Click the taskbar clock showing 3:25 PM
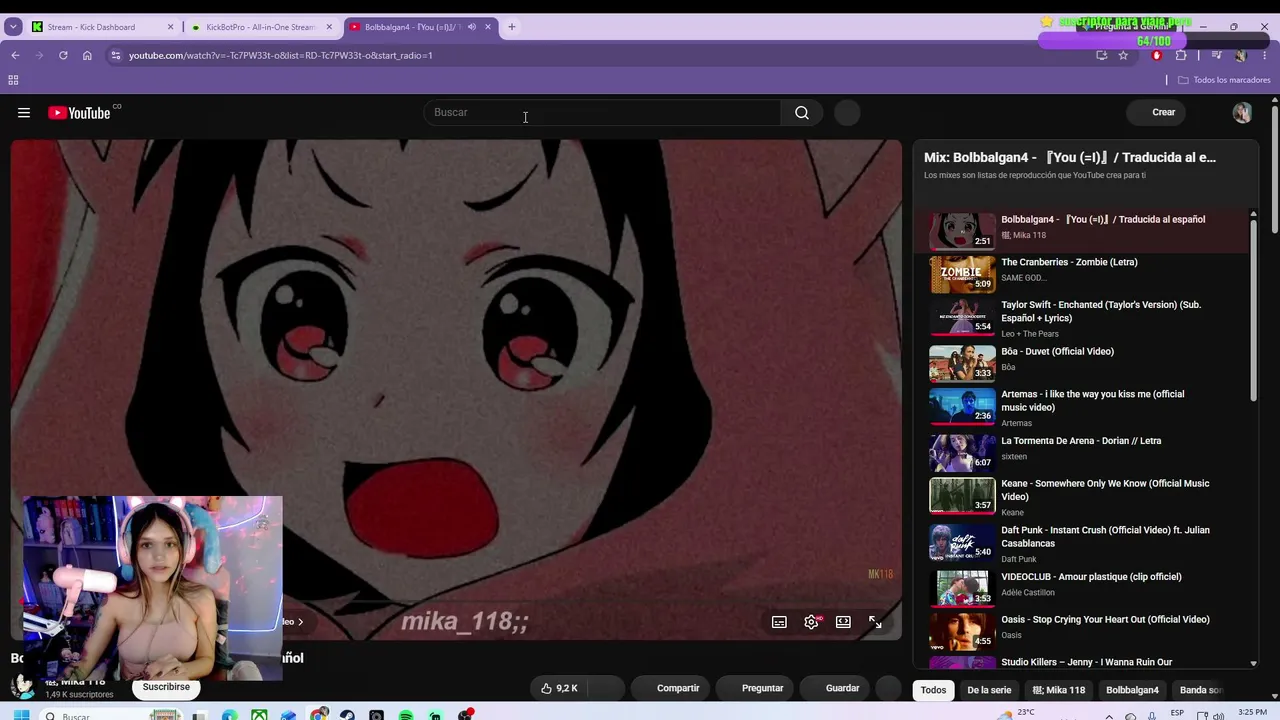 tap(1252, 712)
